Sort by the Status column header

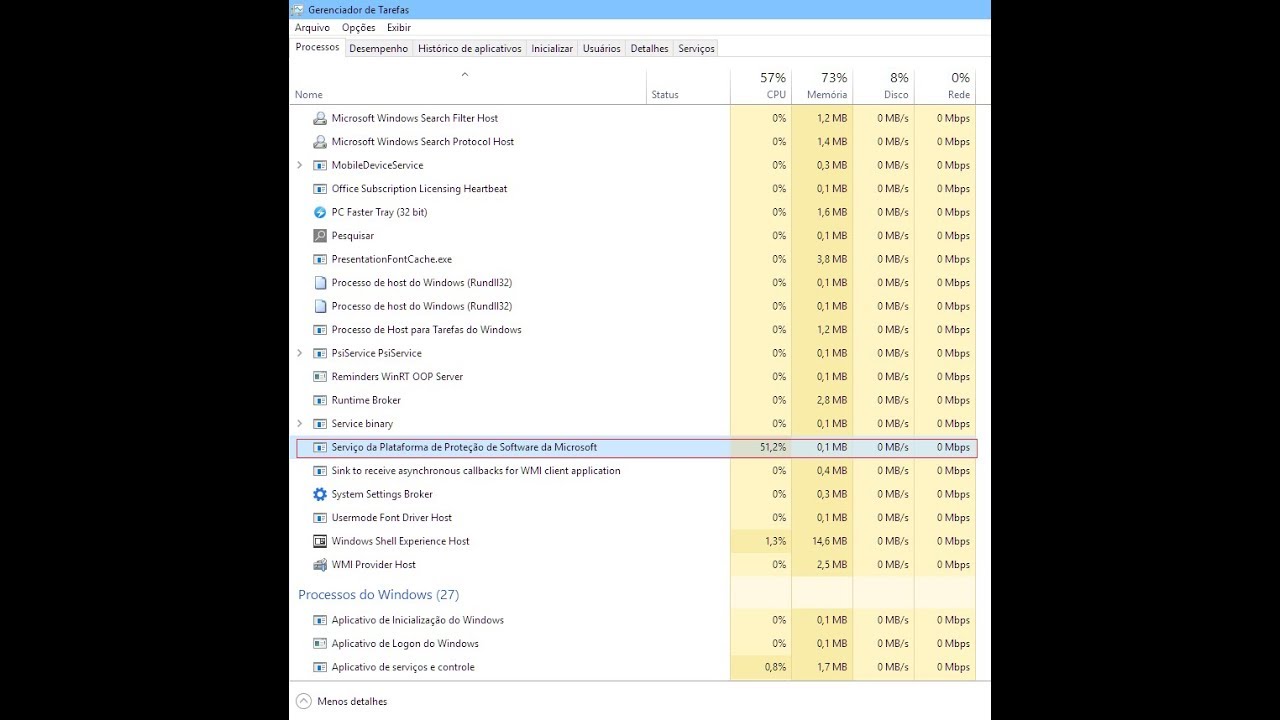(688, 86)
